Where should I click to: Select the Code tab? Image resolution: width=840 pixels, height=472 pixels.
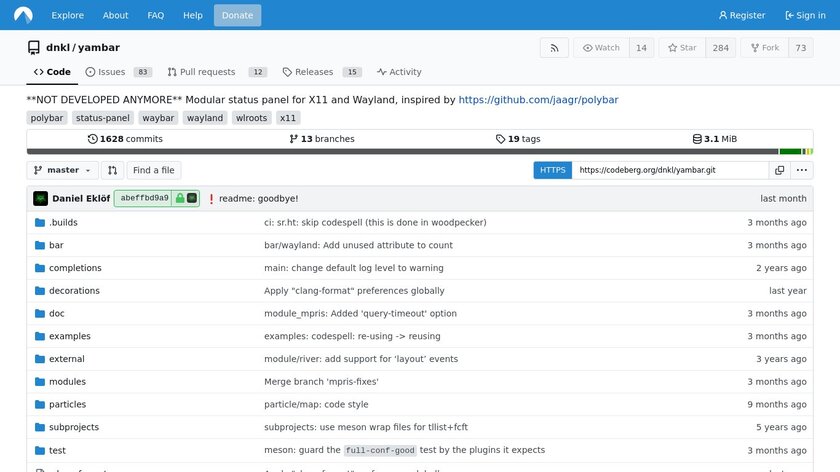click(x=52, y=72)
